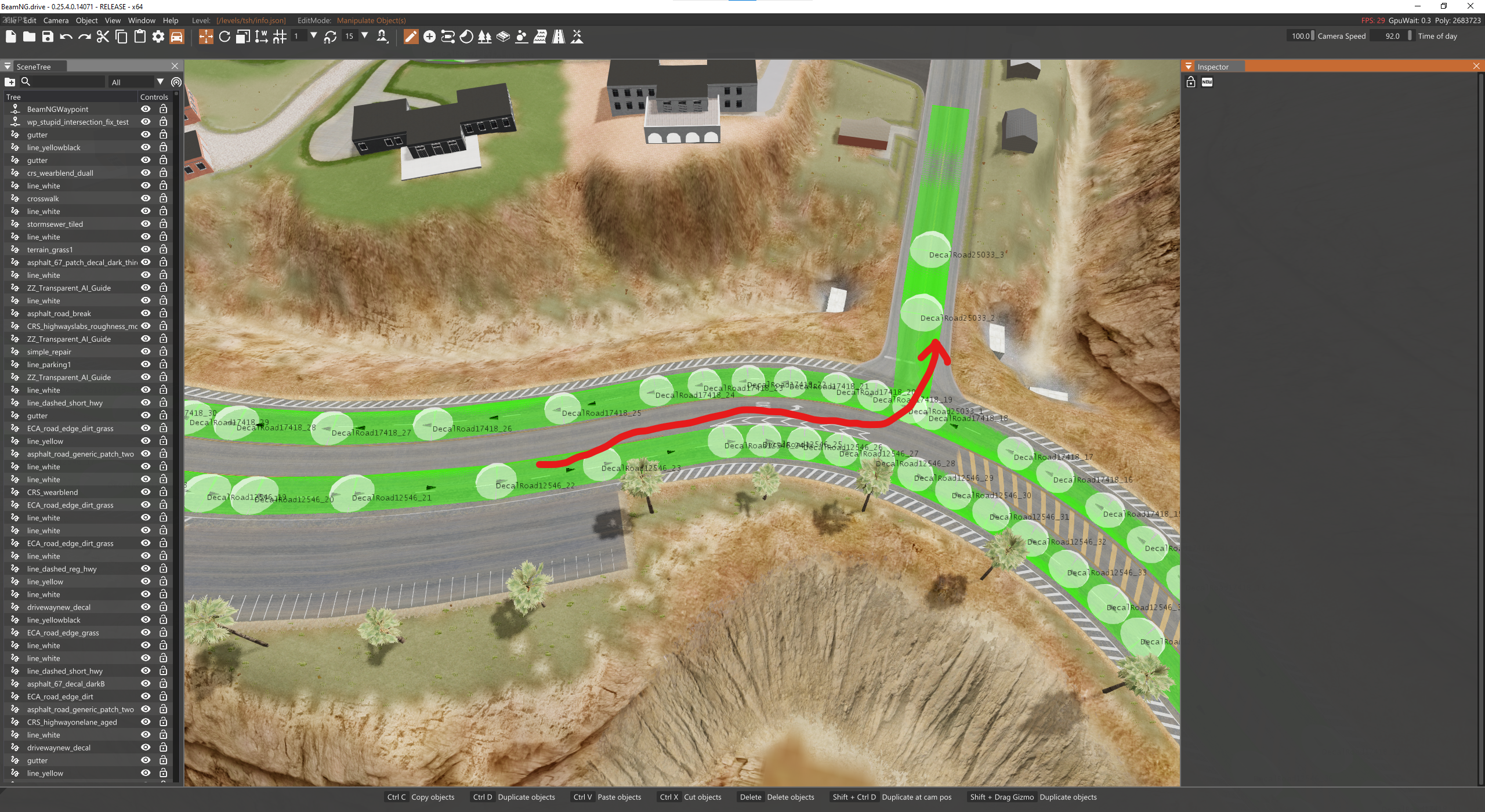Hide the crosswalk object eye toggle

[146, 198]
